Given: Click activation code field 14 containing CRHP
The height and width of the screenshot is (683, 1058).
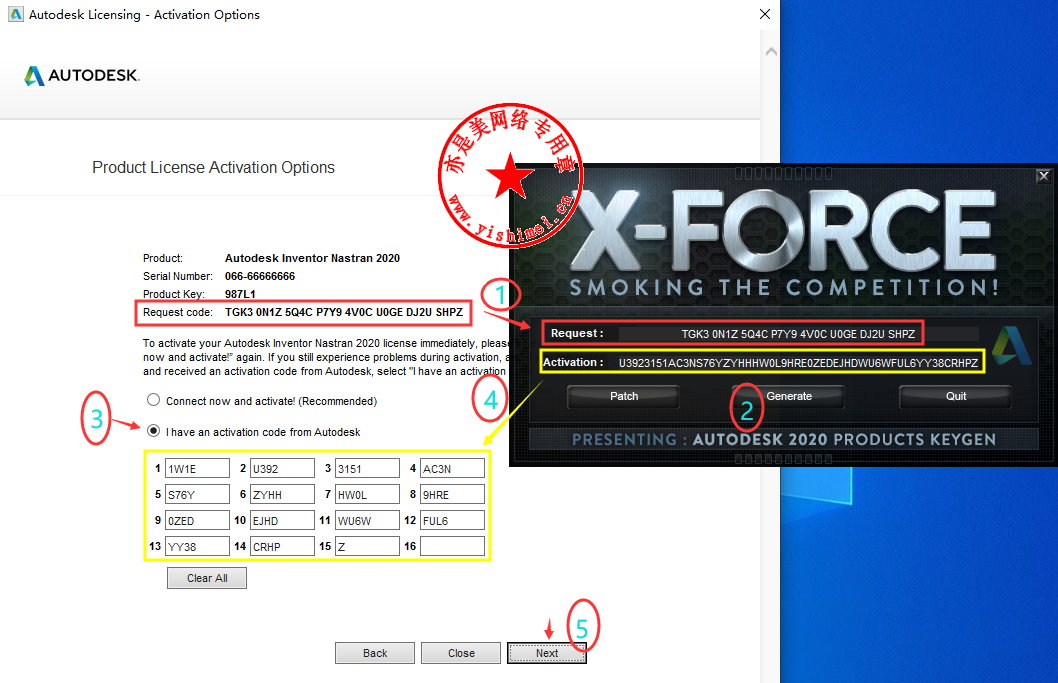Looking at the screenshot, I should pyautogui.click(x=282, y=546).
